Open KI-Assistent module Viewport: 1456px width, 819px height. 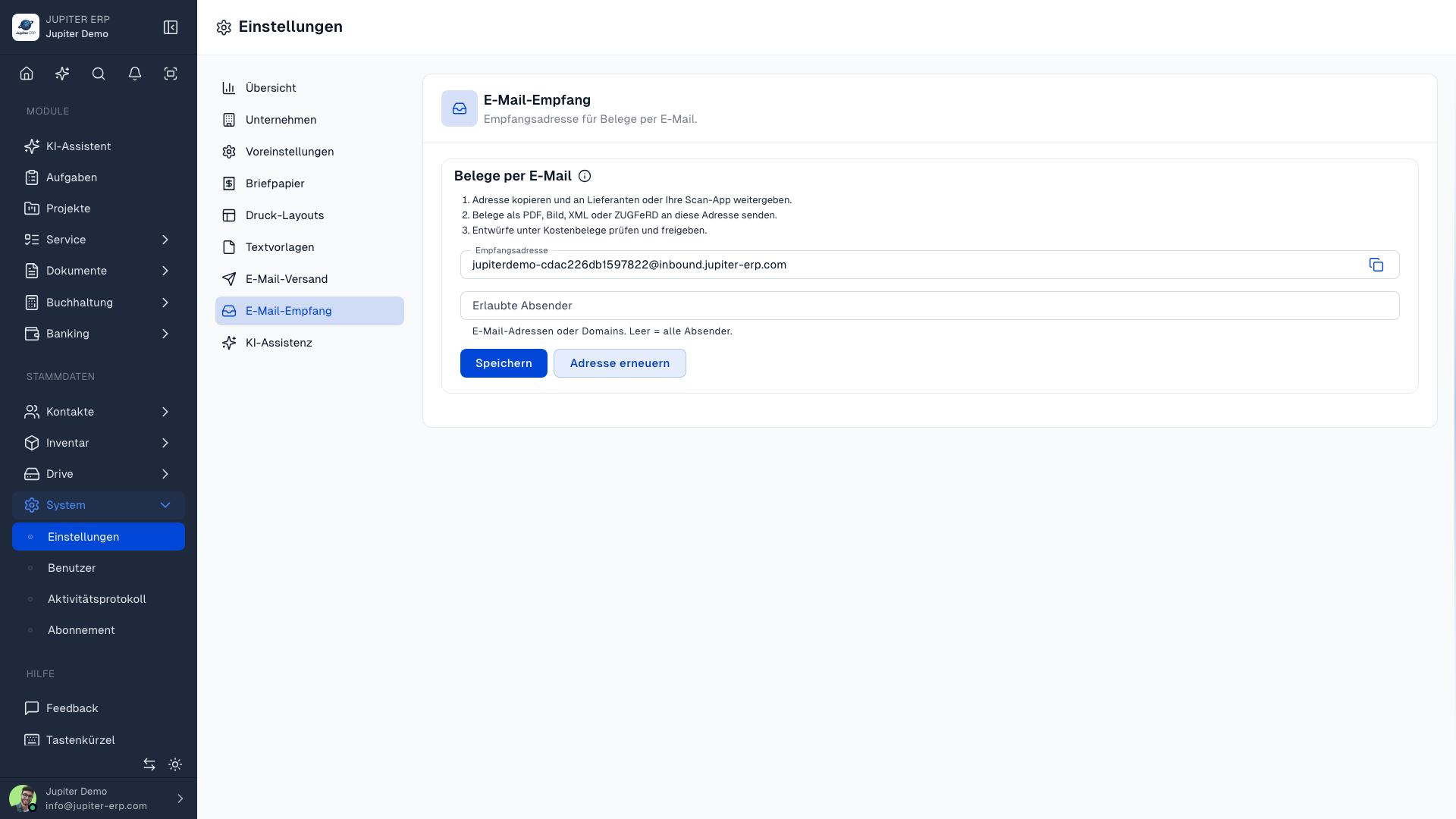(99, 146)
